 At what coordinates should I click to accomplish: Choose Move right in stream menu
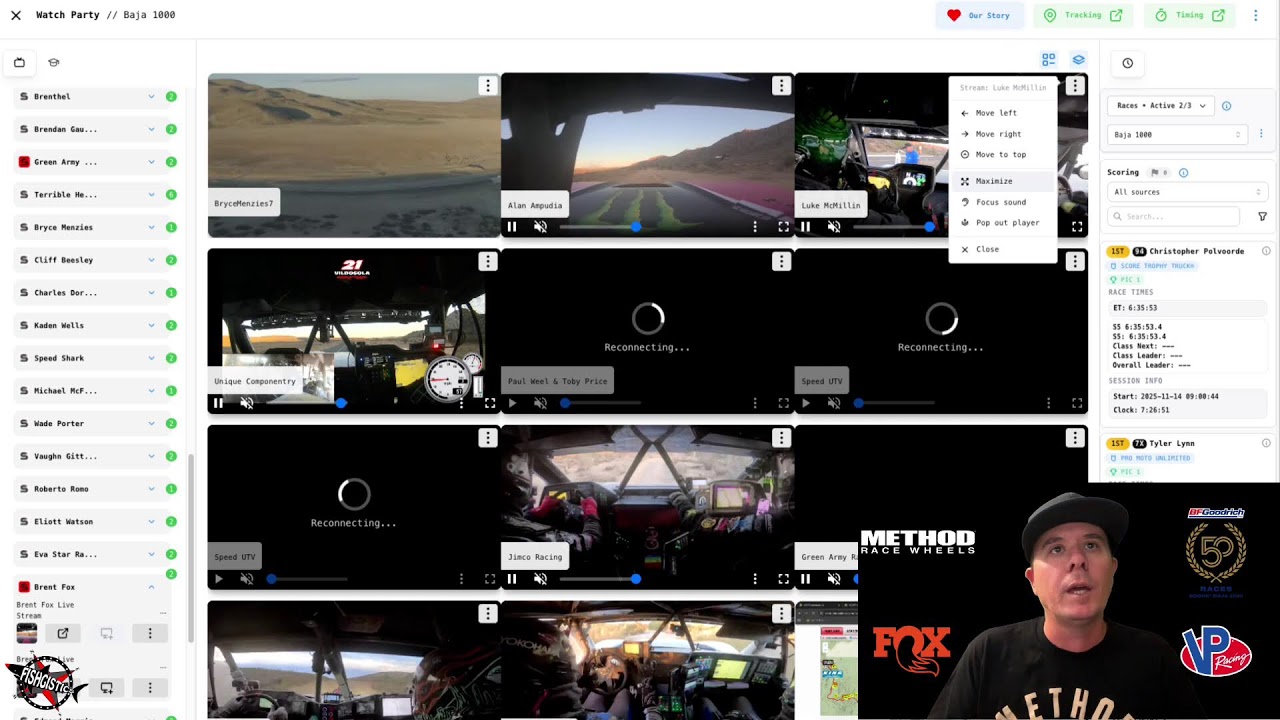coord(1002,134)
